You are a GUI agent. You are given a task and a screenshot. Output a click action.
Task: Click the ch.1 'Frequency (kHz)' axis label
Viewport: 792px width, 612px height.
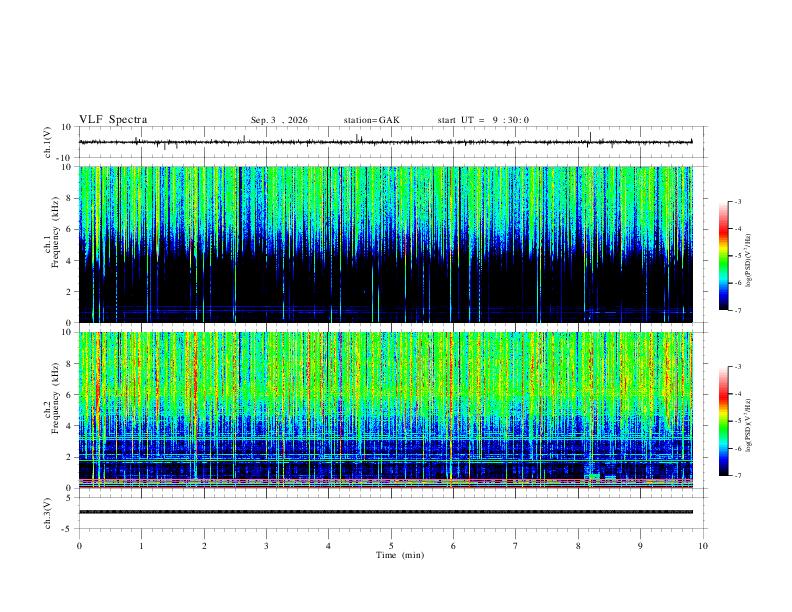coord(55,232)
